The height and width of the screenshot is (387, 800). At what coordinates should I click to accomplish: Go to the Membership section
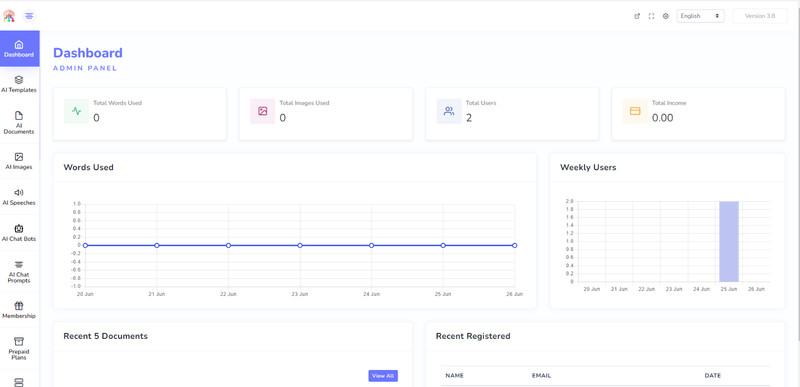coord(19,310)
